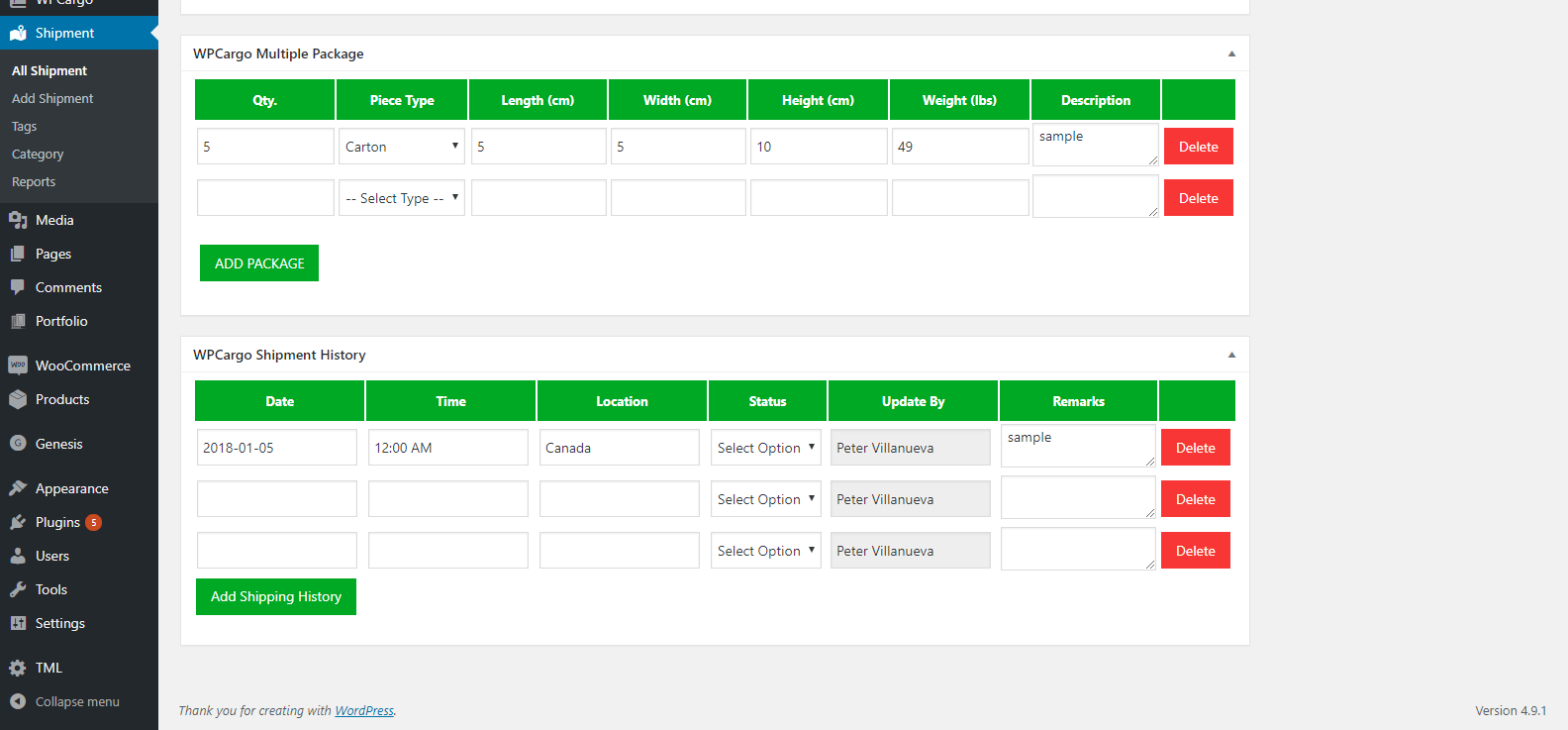
Task: Open the Settings menu
Action: [x=79, y=623]
